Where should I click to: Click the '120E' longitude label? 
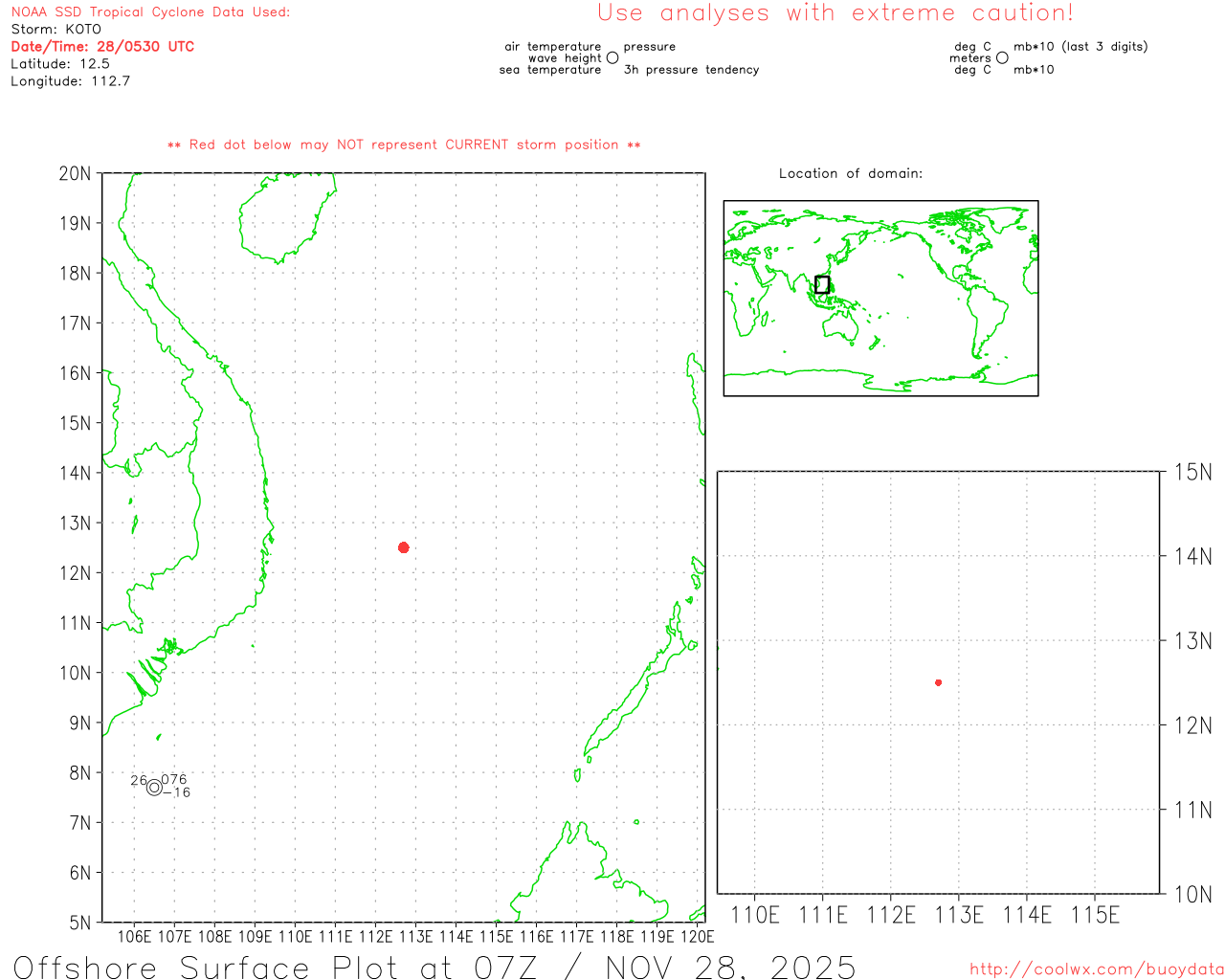[697, 937]
